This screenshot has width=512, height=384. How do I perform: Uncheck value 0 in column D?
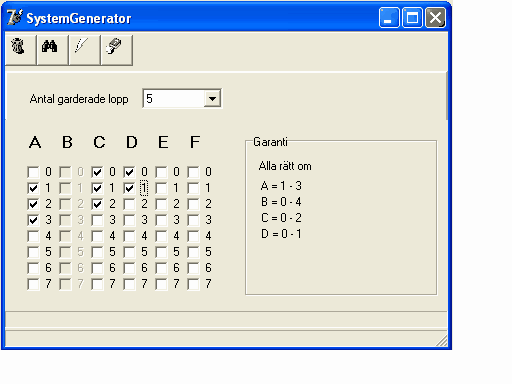point(129,172)
